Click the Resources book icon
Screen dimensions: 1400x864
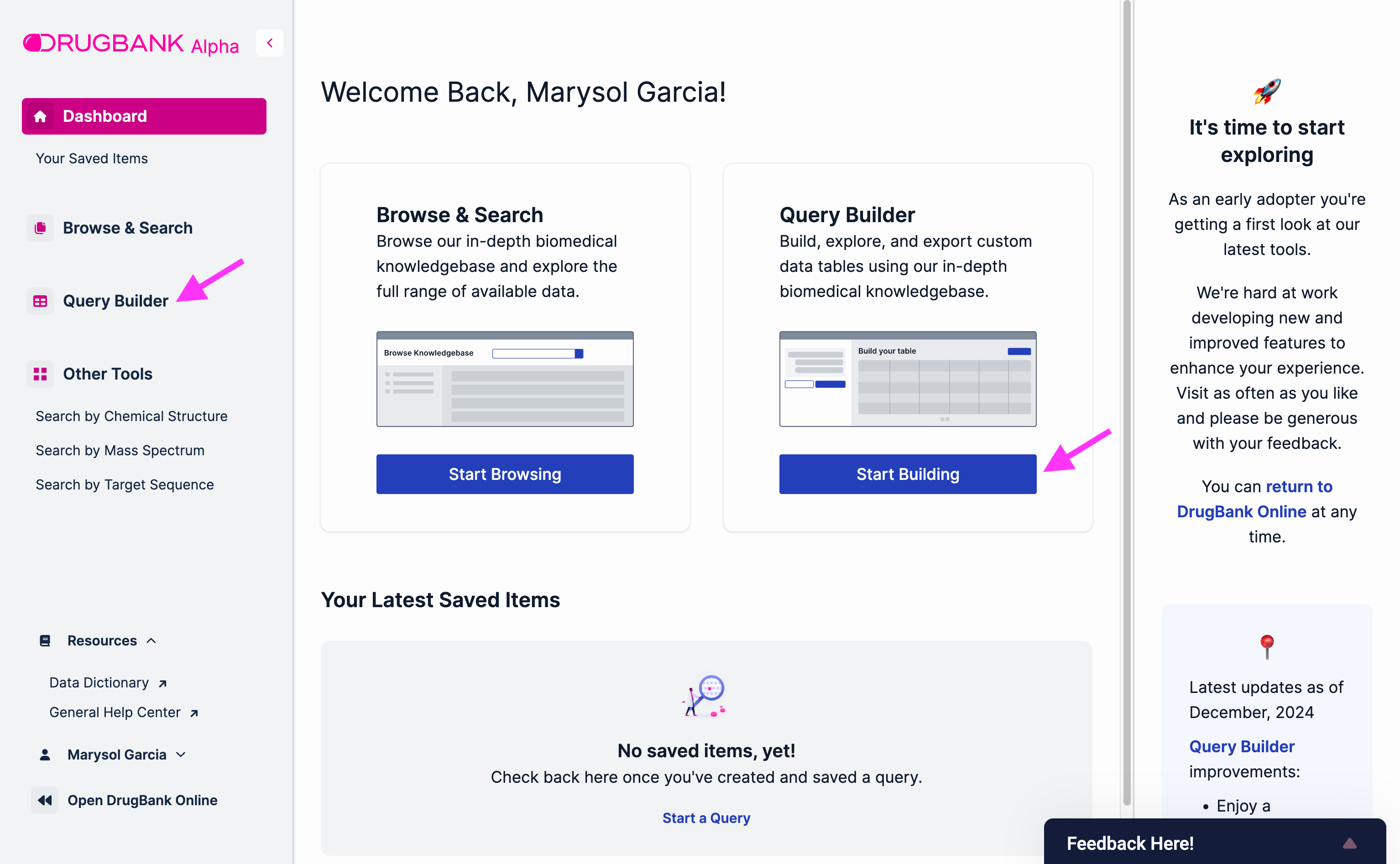click(x=45, y=640)
